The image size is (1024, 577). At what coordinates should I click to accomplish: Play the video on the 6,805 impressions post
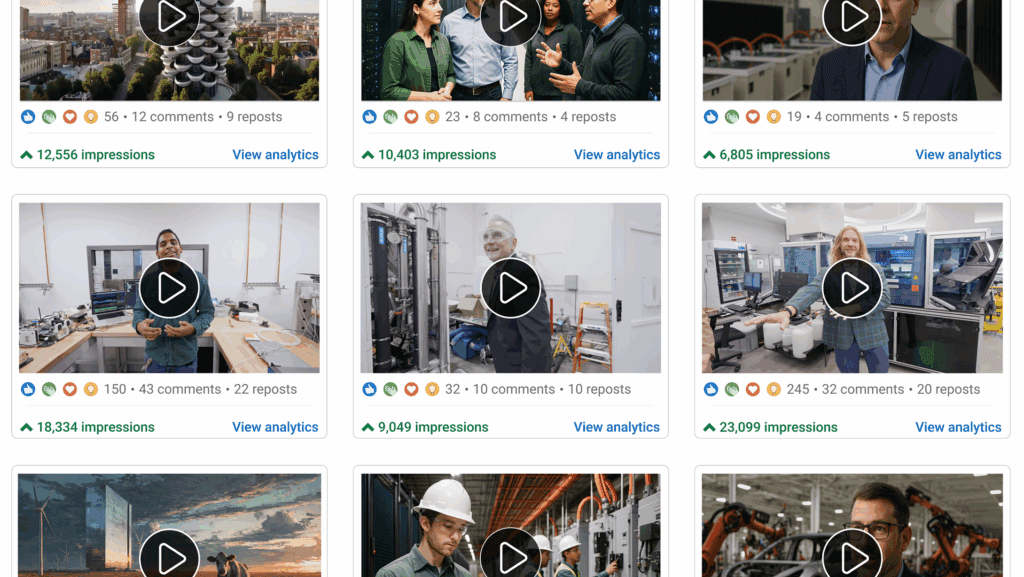[x=852, y=17]
